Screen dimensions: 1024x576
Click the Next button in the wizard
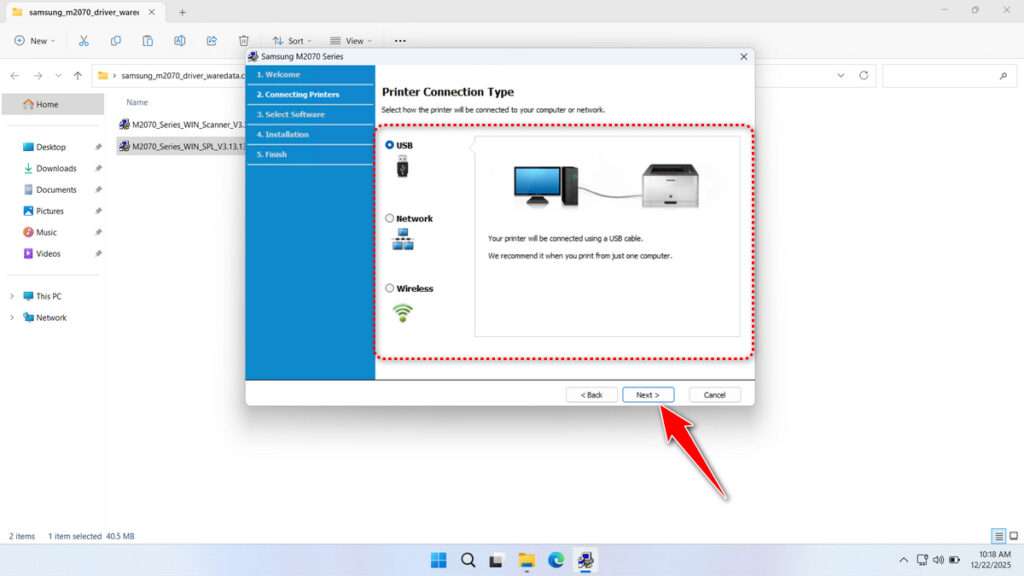point(648,394)
